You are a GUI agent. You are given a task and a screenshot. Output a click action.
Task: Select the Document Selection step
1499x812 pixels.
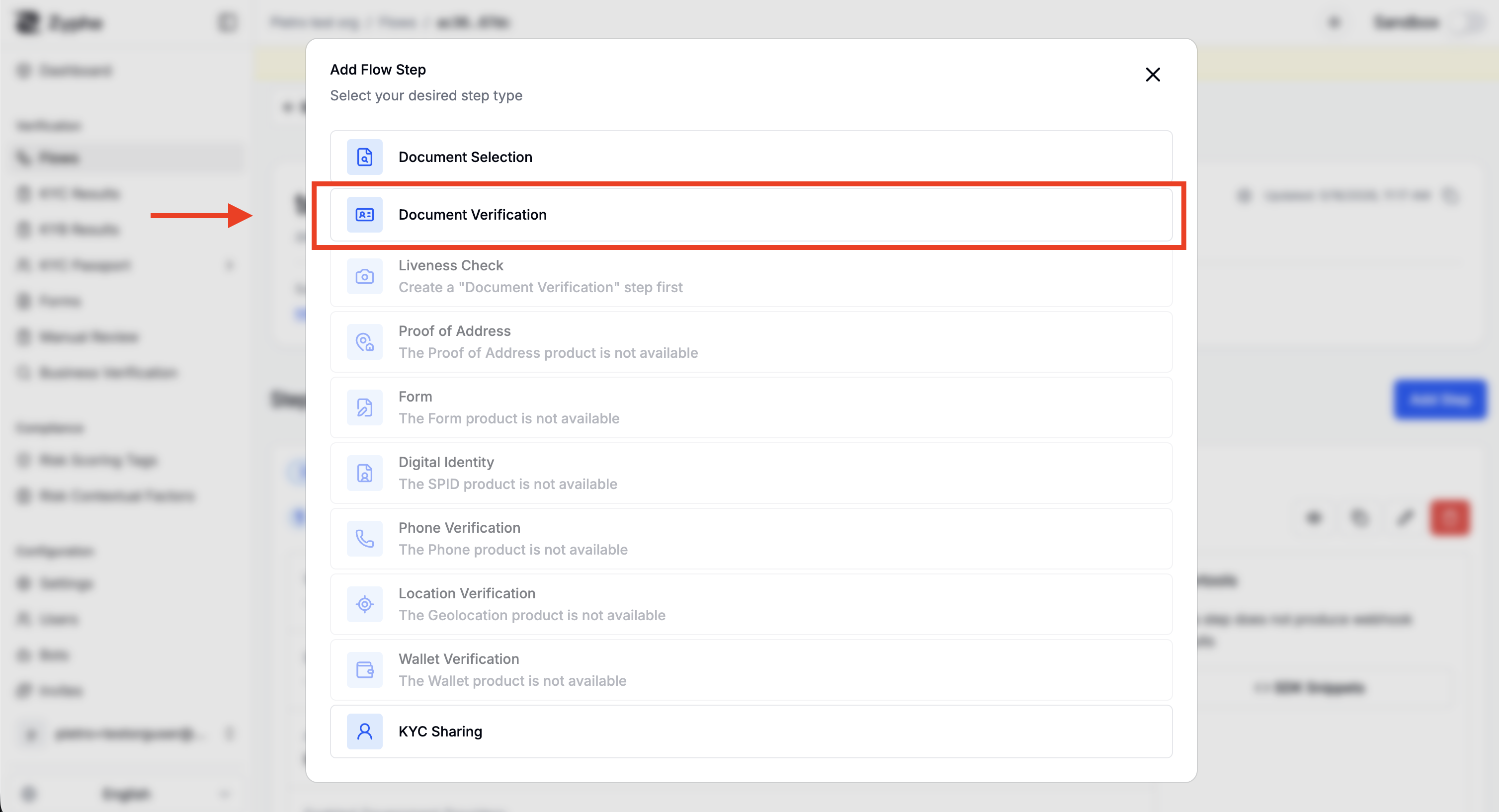tap(750, 157)
